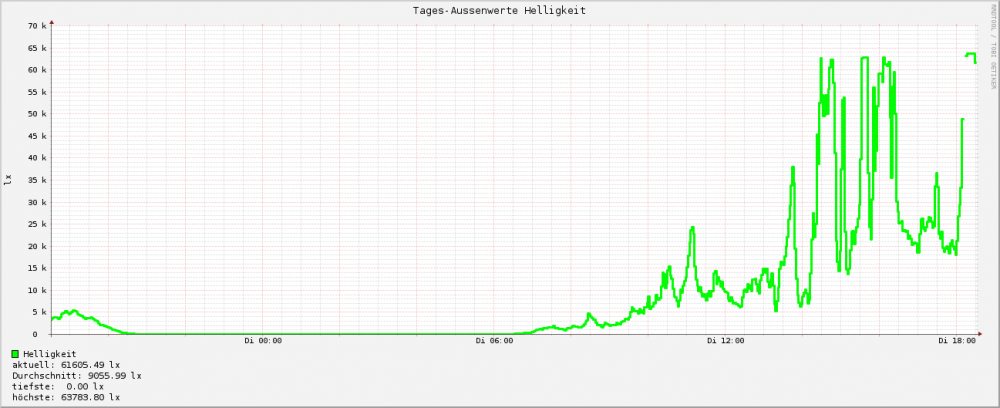Image resolution: width=1000 pixels, height=408 pixels.
Task: Click the 5 k y-axis label
Action: pos(40,312)
